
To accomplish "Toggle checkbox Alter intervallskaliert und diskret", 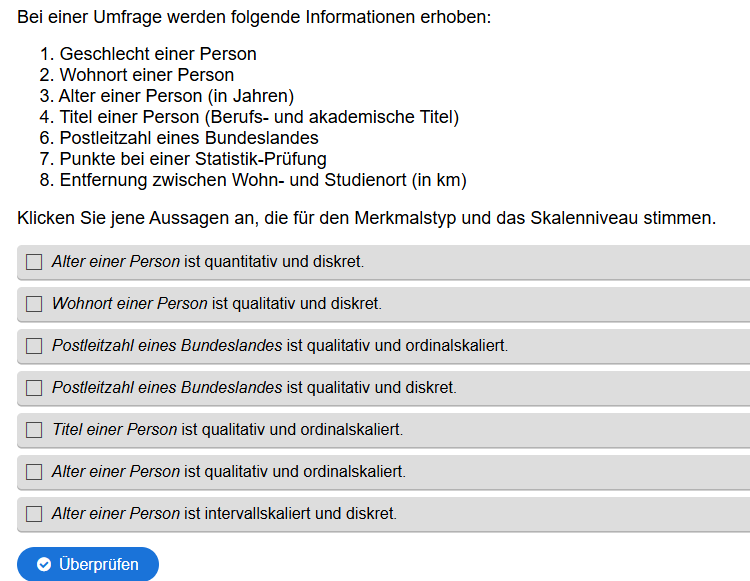I will (34, 514).
